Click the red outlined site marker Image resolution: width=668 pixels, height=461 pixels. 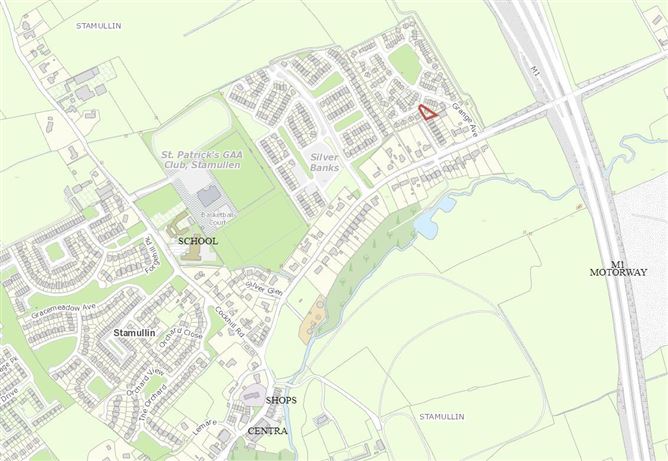click(x=428, y=112)
